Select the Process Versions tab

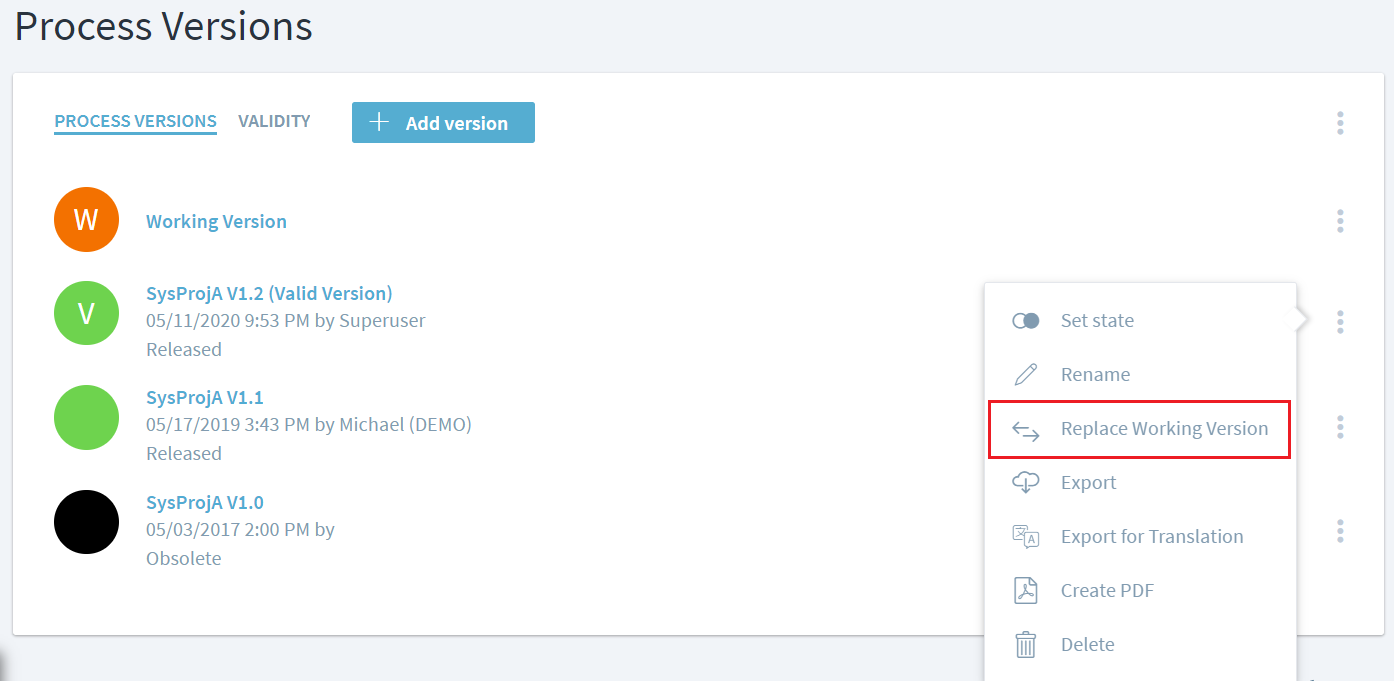pos(135,121)
